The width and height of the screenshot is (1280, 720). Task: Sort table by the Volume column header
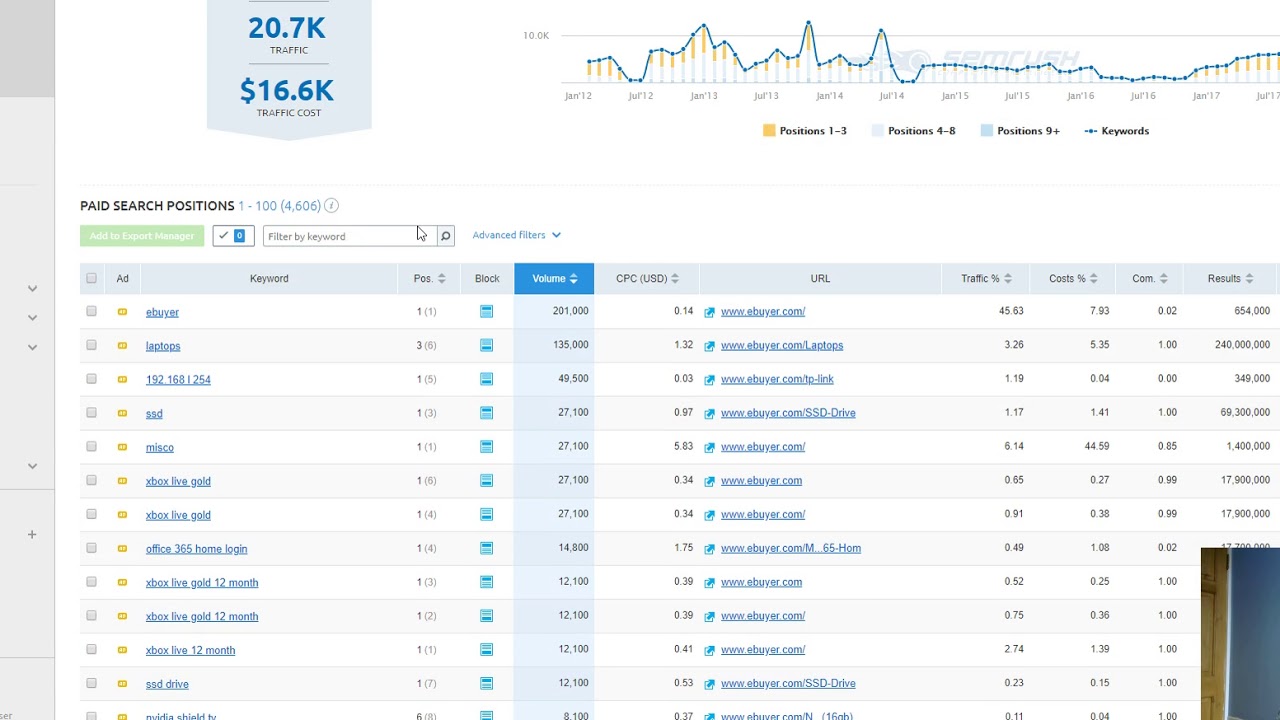554,279
